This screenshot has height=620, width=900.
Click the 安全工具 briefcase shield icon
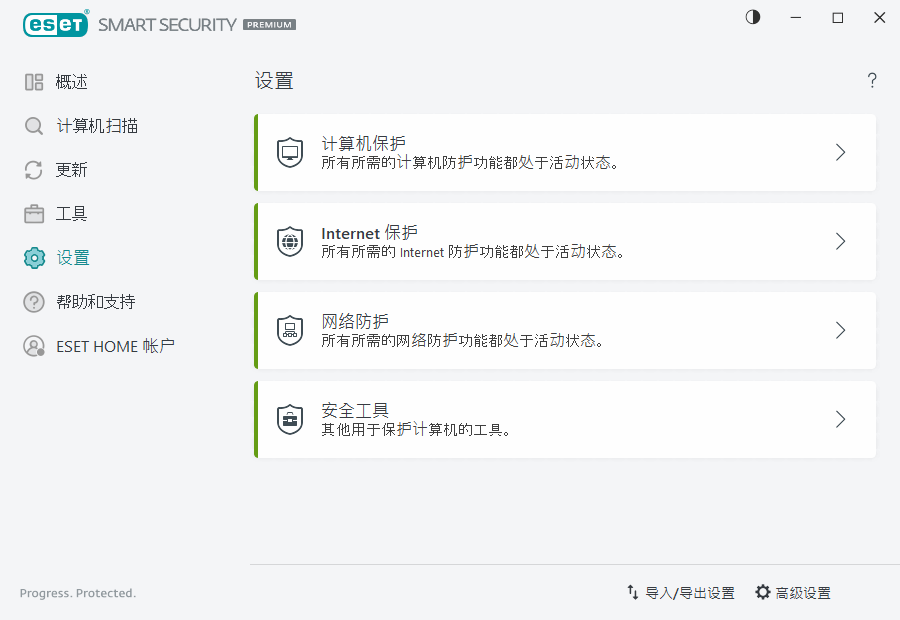point(289,419)
